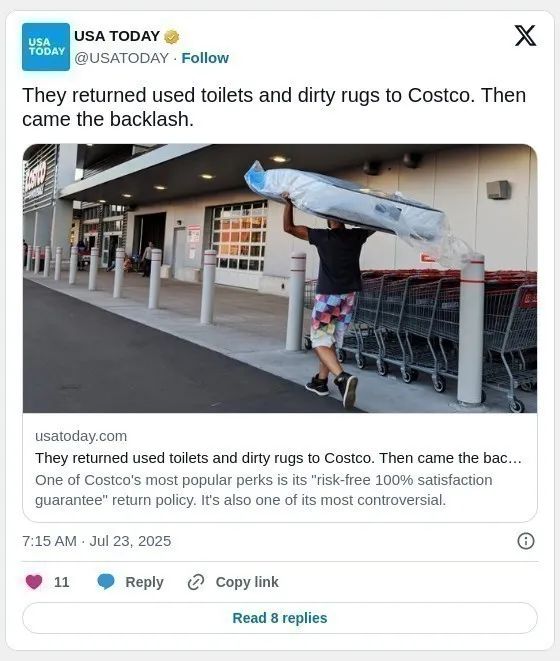The height and width of the screenshot is (661, 560).
Task: Open the @USATODAY handle
Action: [x=121, y=58]
